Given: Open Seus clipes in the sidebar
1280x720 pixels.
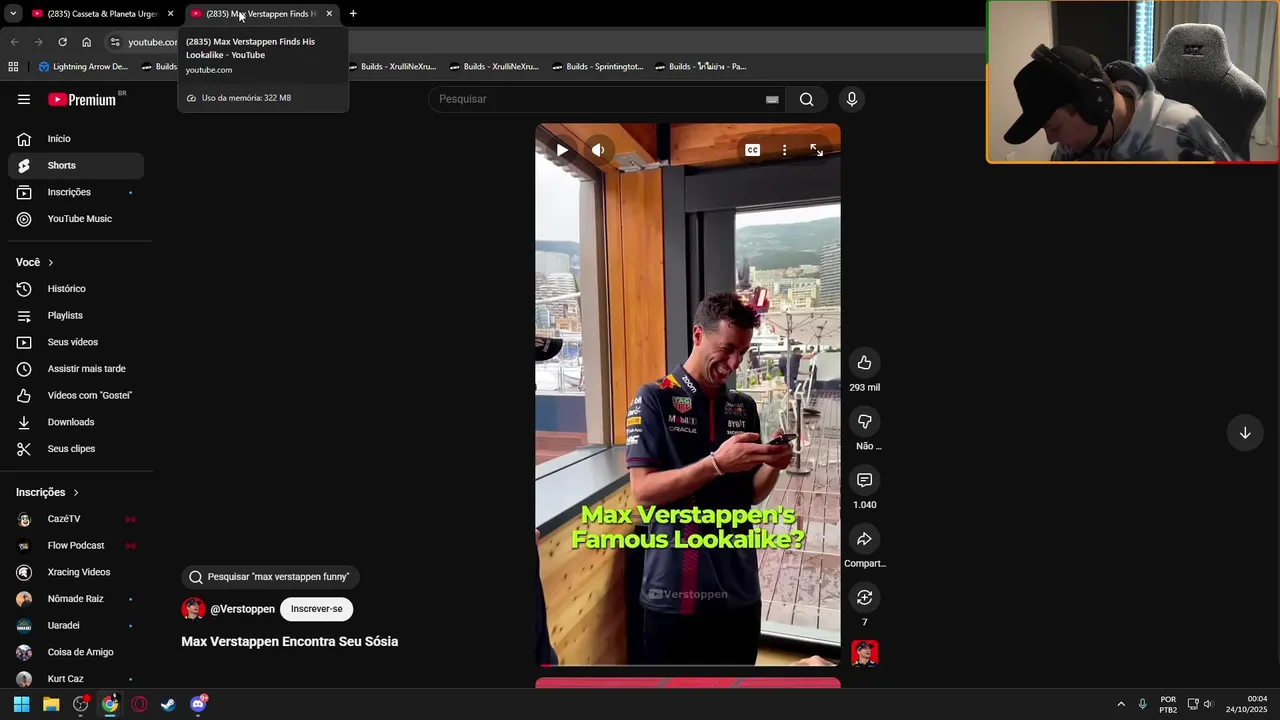Looking at the screenshot, I should [76, 449].
